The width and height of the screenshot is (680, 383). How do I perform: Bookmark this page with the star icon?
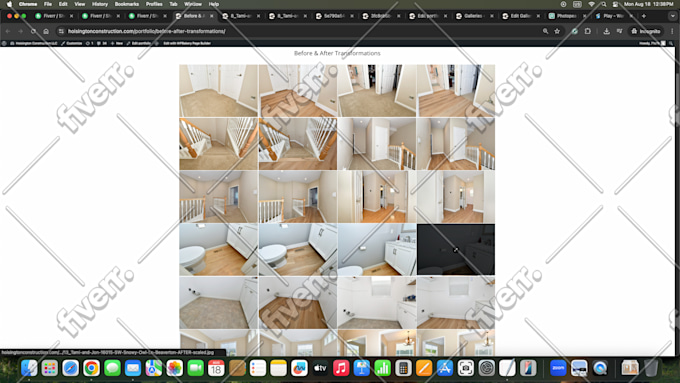[x=557, y=31]
